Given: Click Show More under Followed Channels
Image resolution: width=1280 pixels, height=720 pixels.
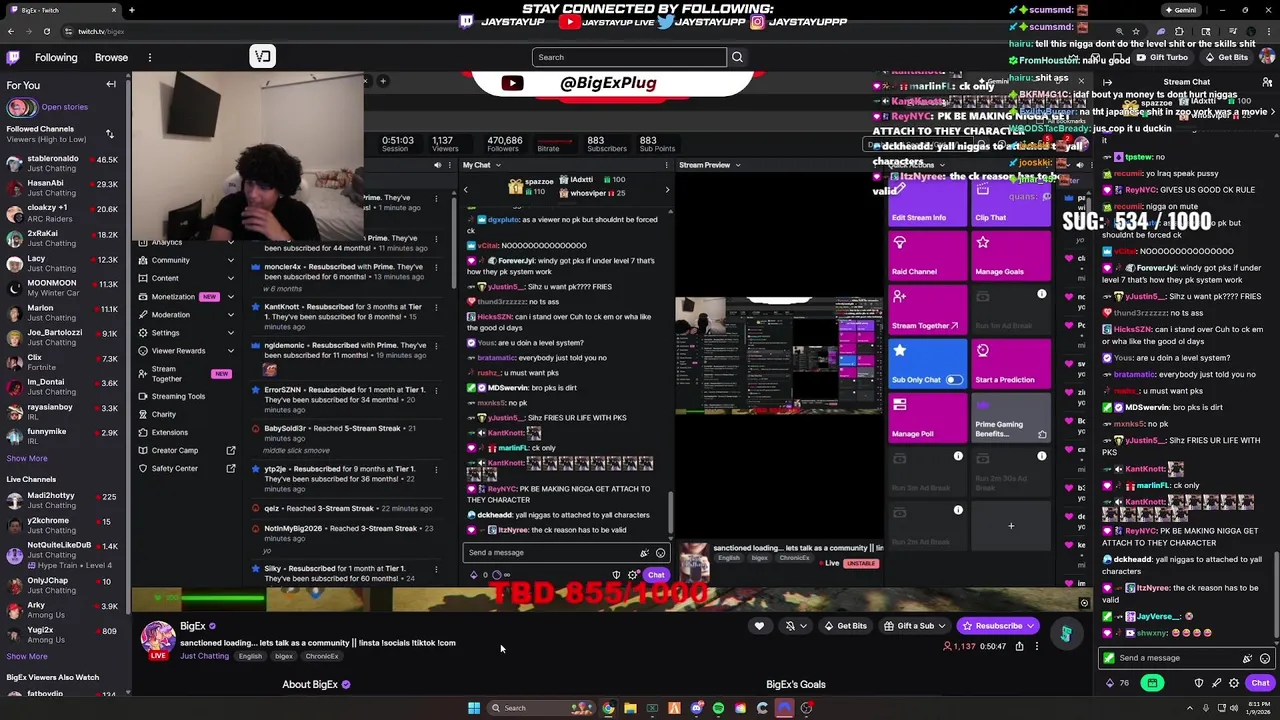Looking at the screenshot, I should click(x=27, y=458).
